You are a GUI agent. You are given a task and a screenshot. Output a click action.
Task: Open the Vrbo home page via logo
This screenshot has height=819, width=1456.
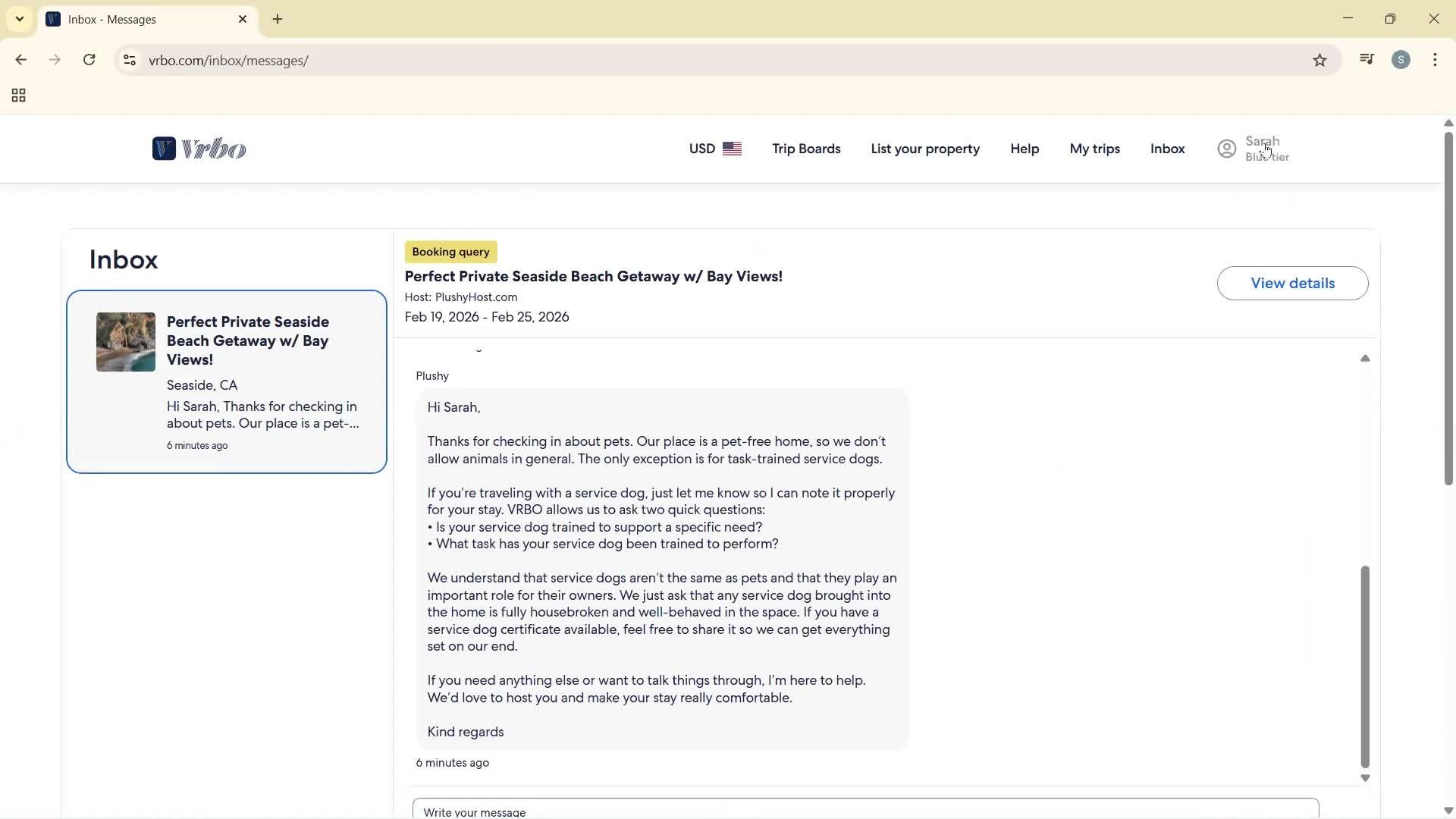[x=199, y=149]
